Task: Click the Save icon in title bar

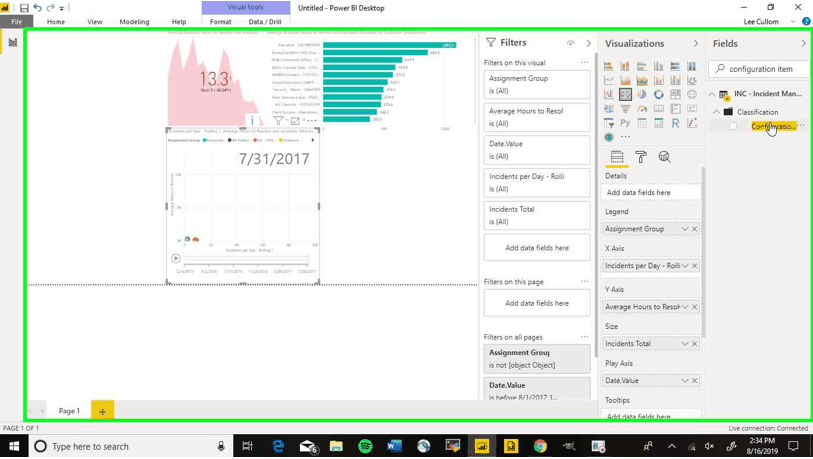Action: click(x=24, y=8)
